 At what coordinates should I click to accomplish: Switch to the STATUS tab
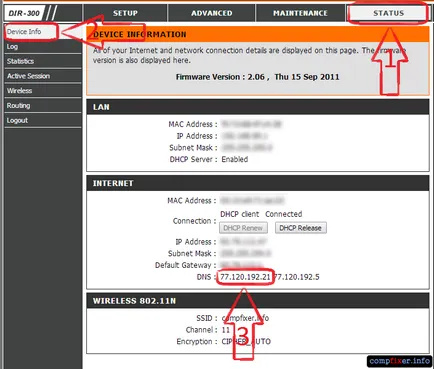[x=388, y=13]
